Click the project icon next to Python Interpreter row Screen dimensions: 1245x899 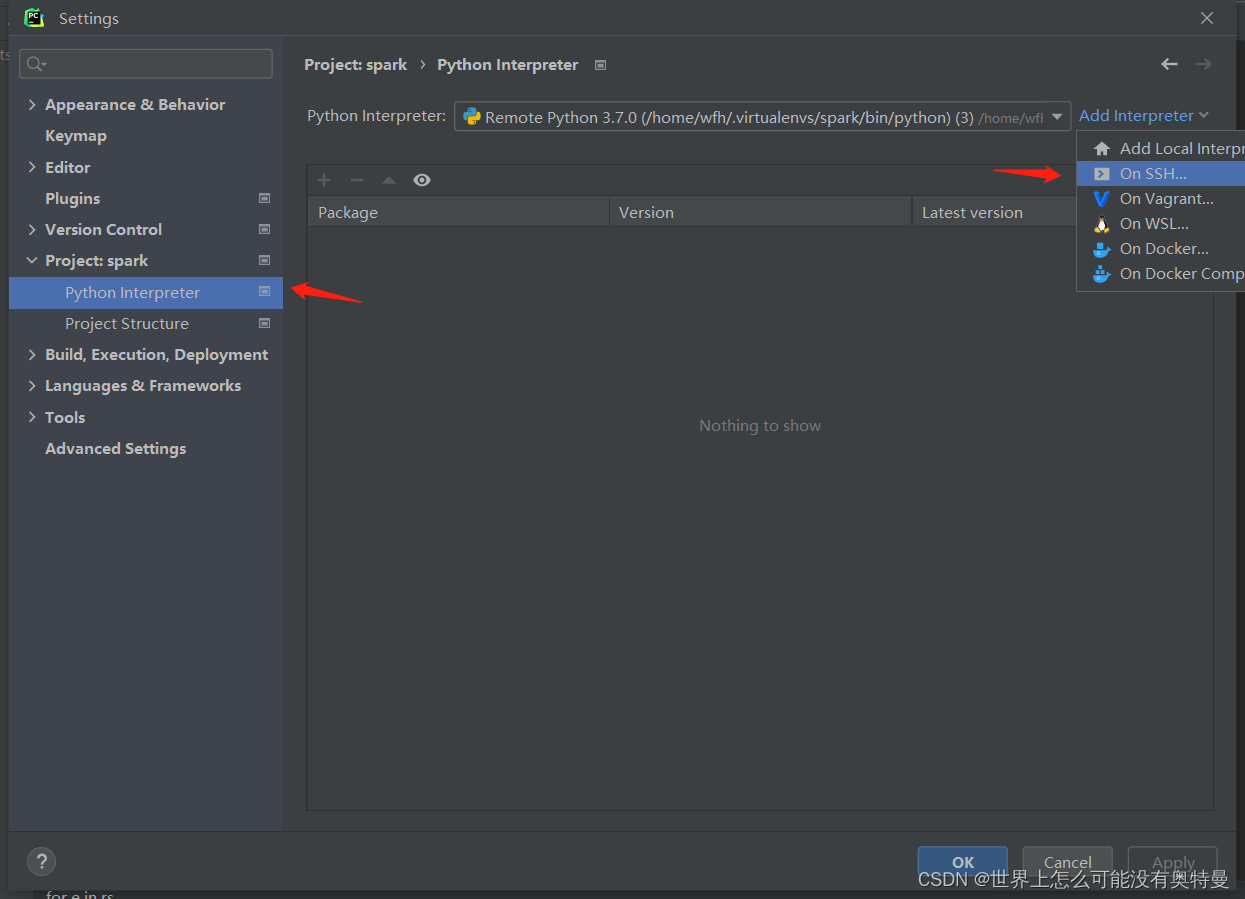[x=264, y=292]
